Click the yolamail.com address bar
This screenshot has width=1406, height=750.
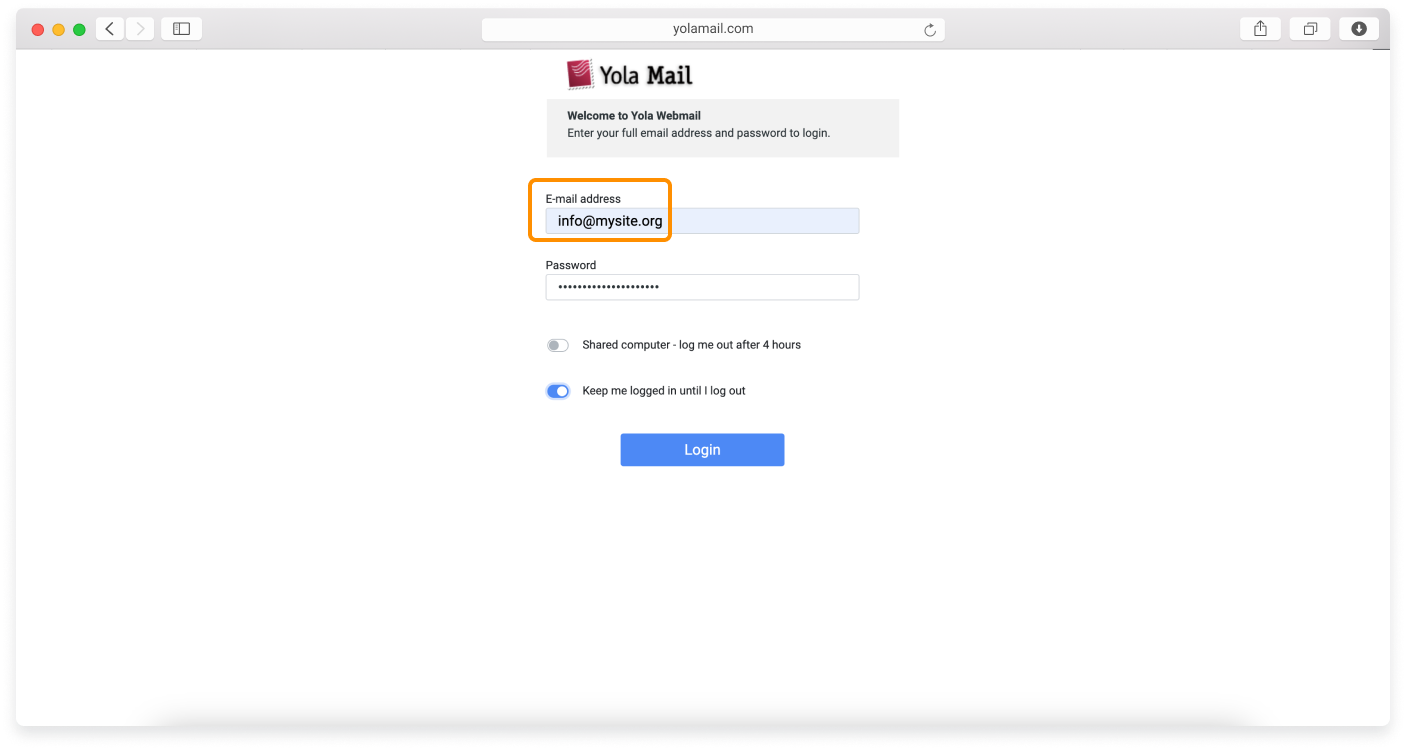[x=711, y=28]
